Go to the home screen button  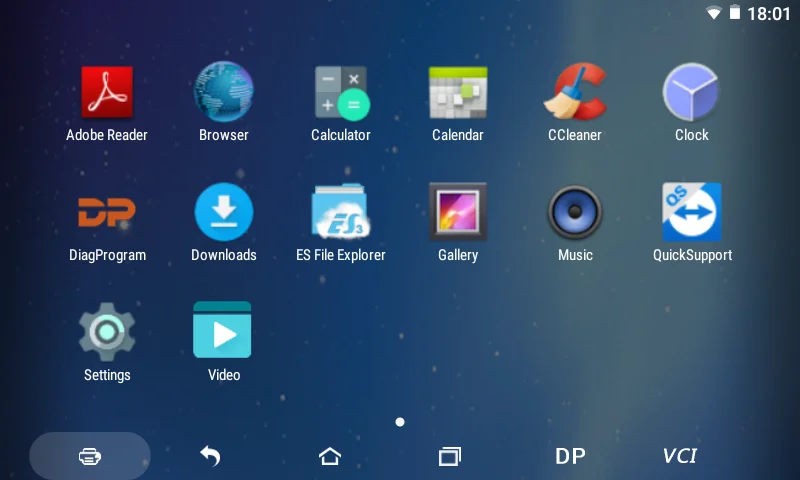[330, 456]
